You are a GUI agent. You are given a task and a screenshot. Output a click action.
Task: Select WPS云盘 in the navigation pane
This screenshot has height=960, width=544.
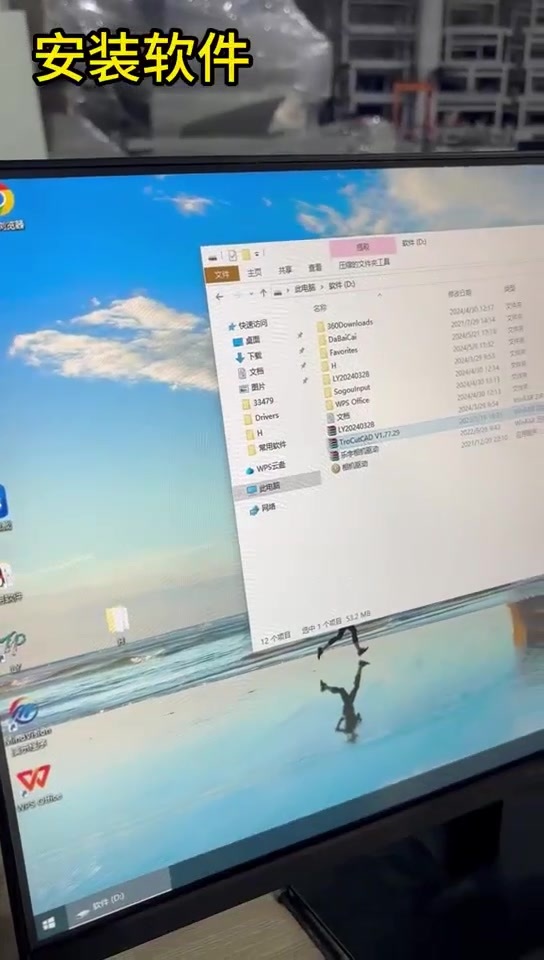(x=265, y=468)
